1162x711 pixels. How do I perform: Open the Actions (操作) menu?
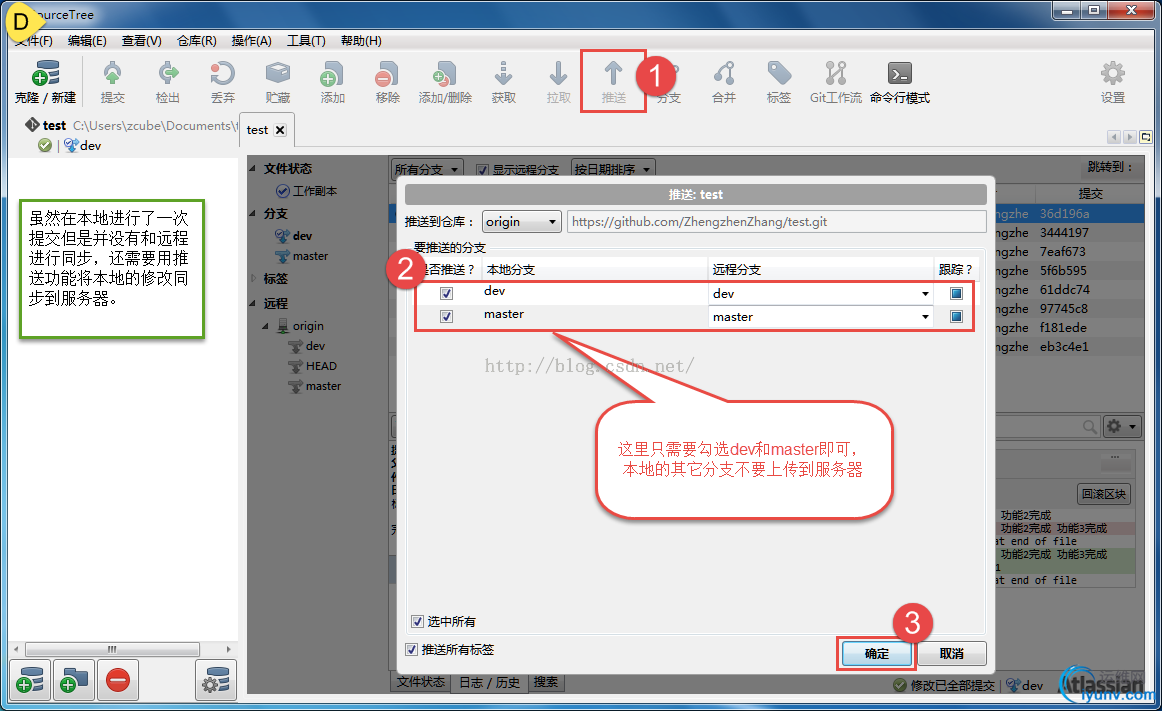tap(251, 41)
